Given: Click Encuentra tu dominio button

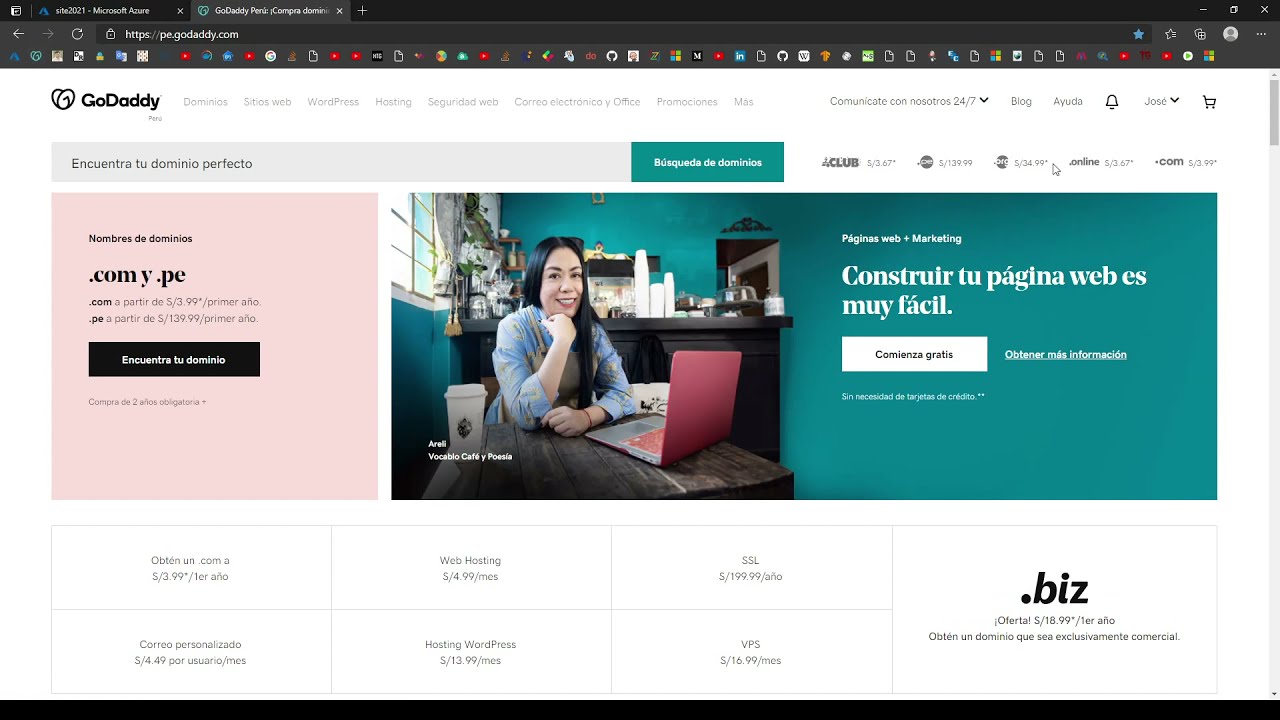Looking at the screenshot, I should 174,360.
